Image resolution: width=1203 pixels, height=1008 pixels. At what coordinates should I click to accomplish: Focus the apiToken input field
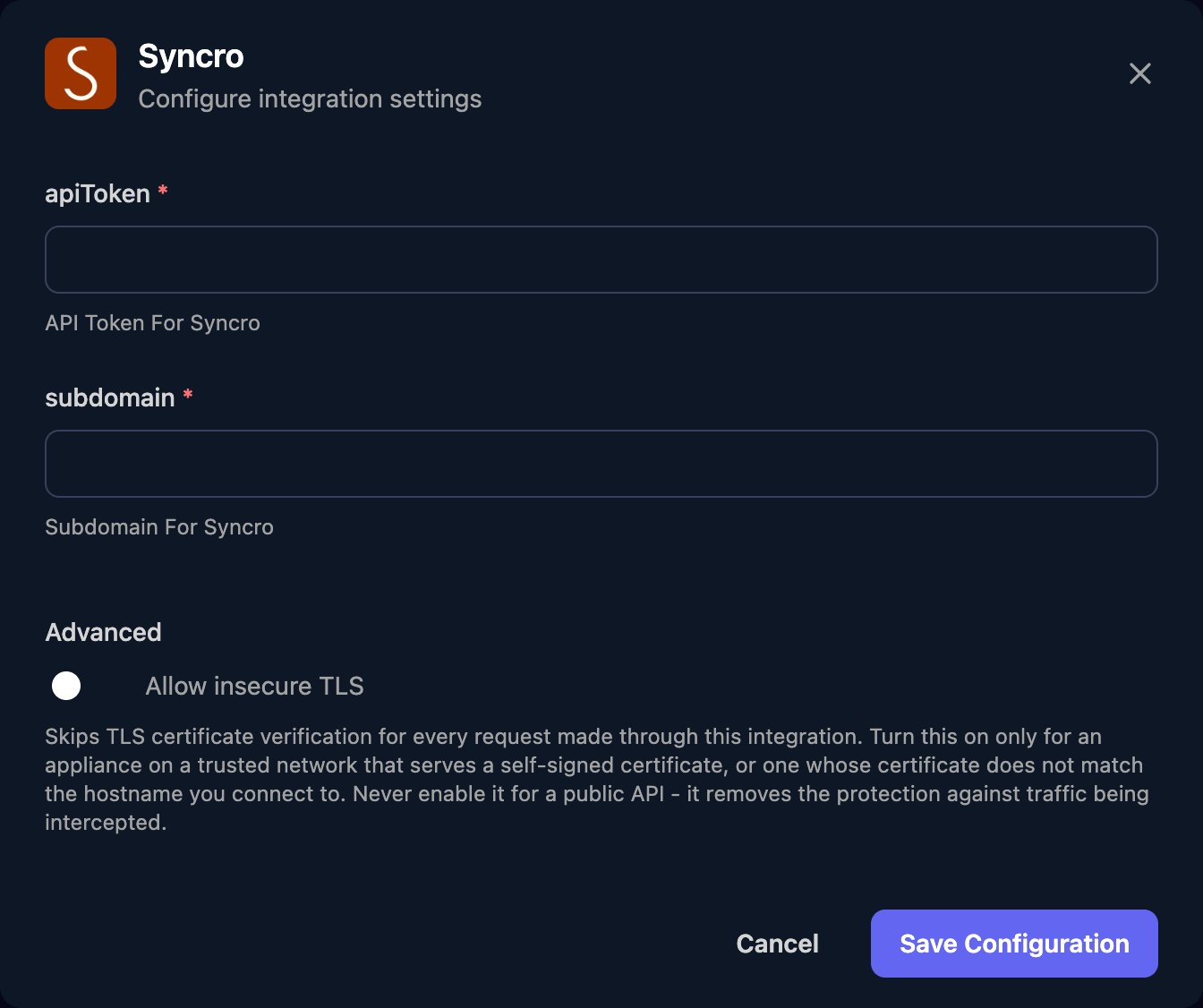tap(601, 260)
